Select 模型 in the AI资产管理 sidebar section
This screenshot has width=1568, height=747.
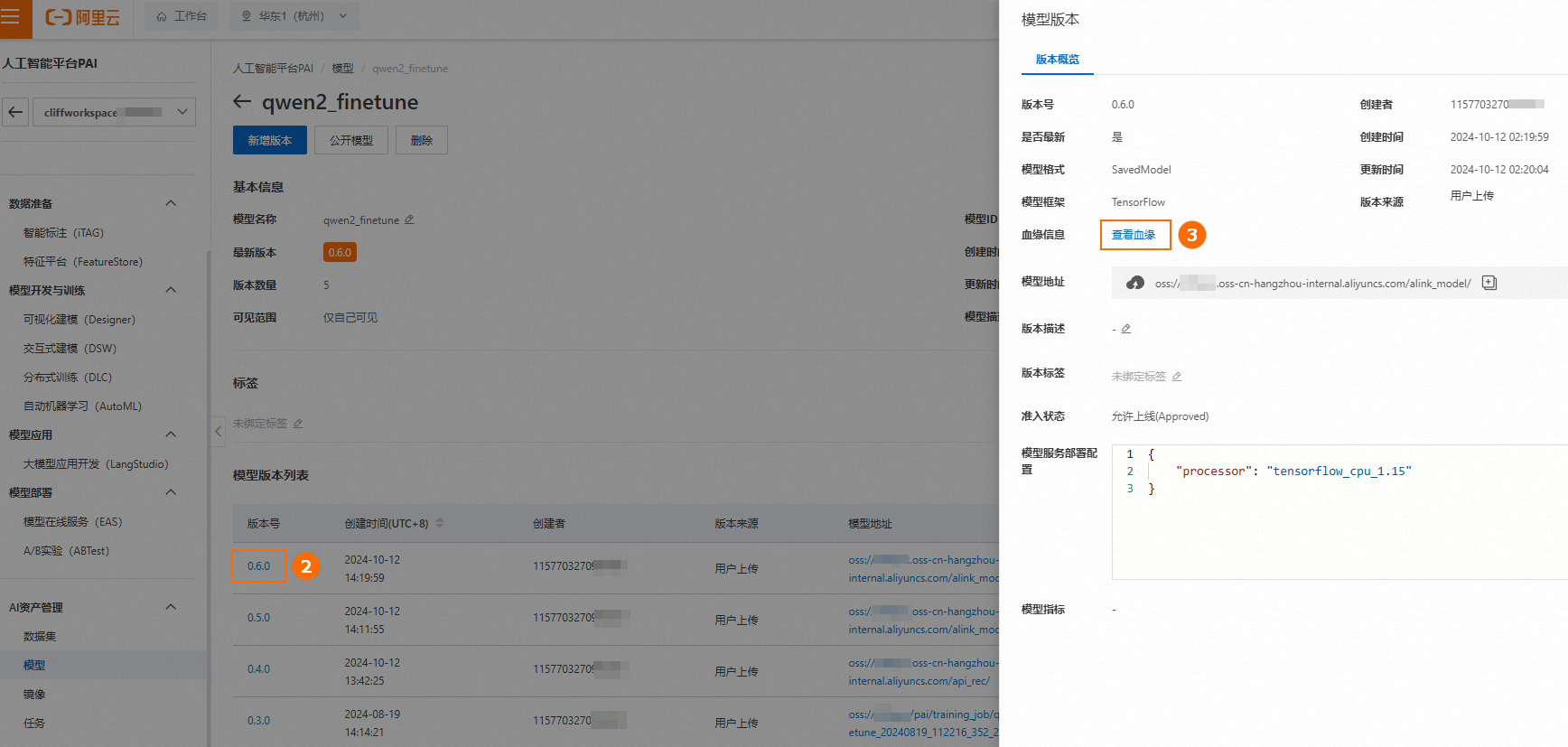34,666
